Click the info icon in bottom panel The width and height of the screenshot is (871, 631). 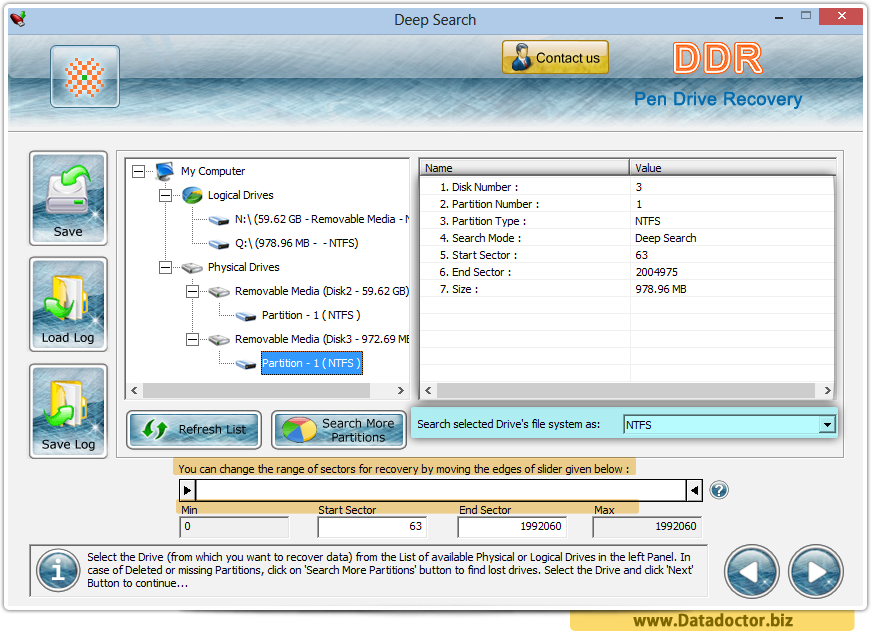click(x=58, y=570)
